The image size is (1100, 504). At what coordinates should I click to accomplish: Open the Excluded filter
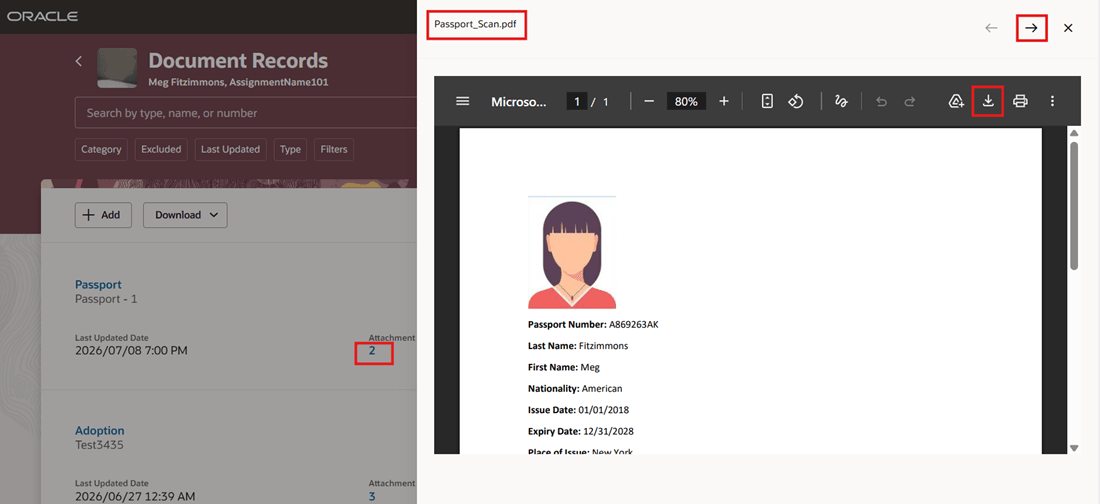[161, 149]
